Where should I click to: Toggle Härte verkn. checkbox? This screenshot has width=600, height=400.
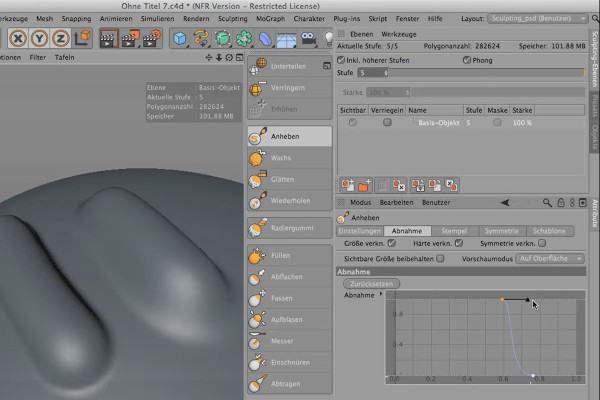click(459, 243)
